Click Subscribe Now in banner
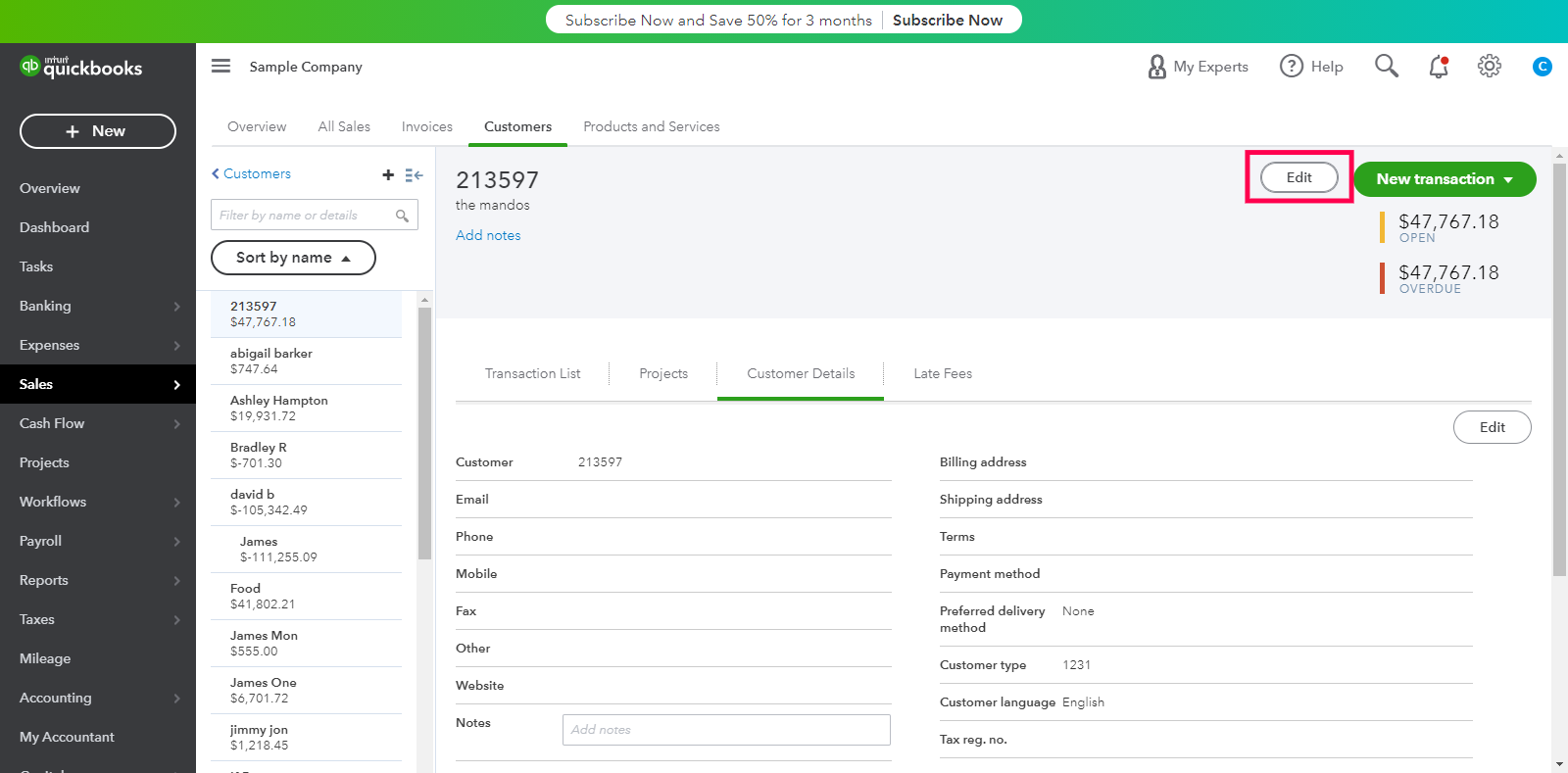1568x773 pixels. [x=948, y=20]
